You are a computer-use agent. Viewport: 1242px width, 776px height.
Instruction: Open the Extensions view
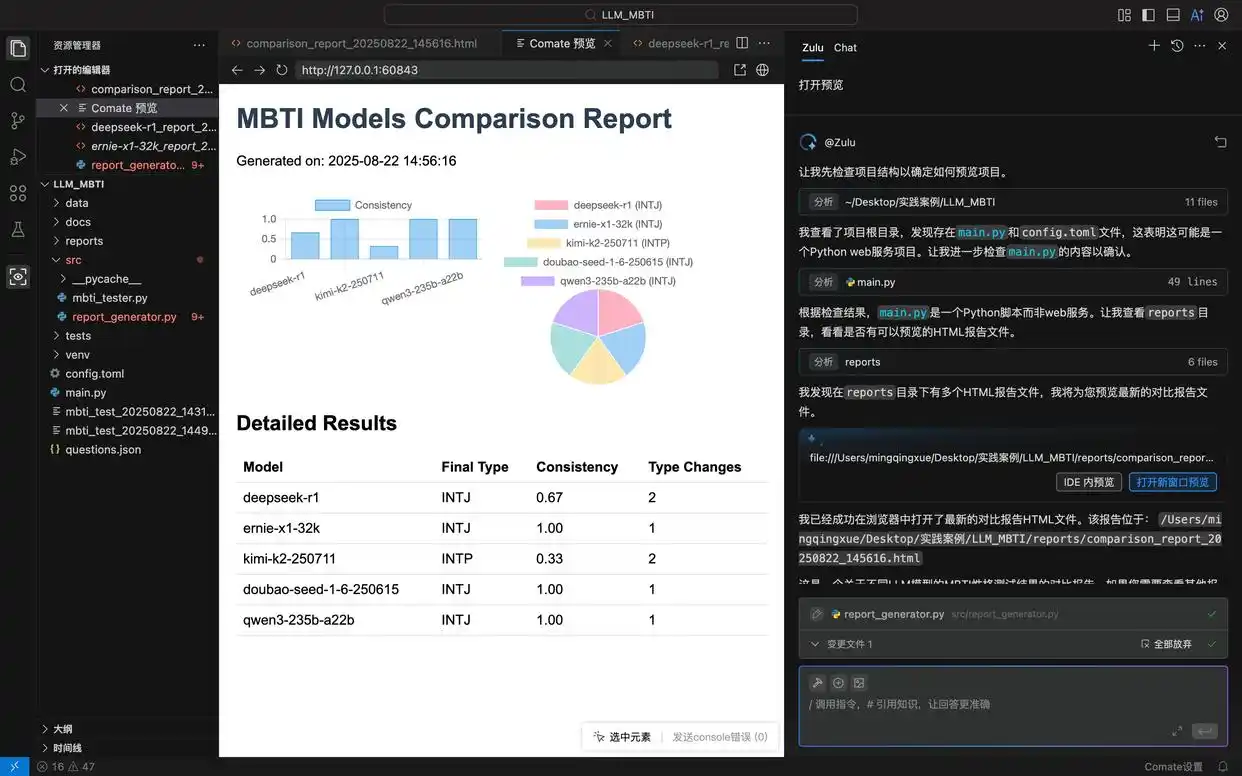coord(18,193)
